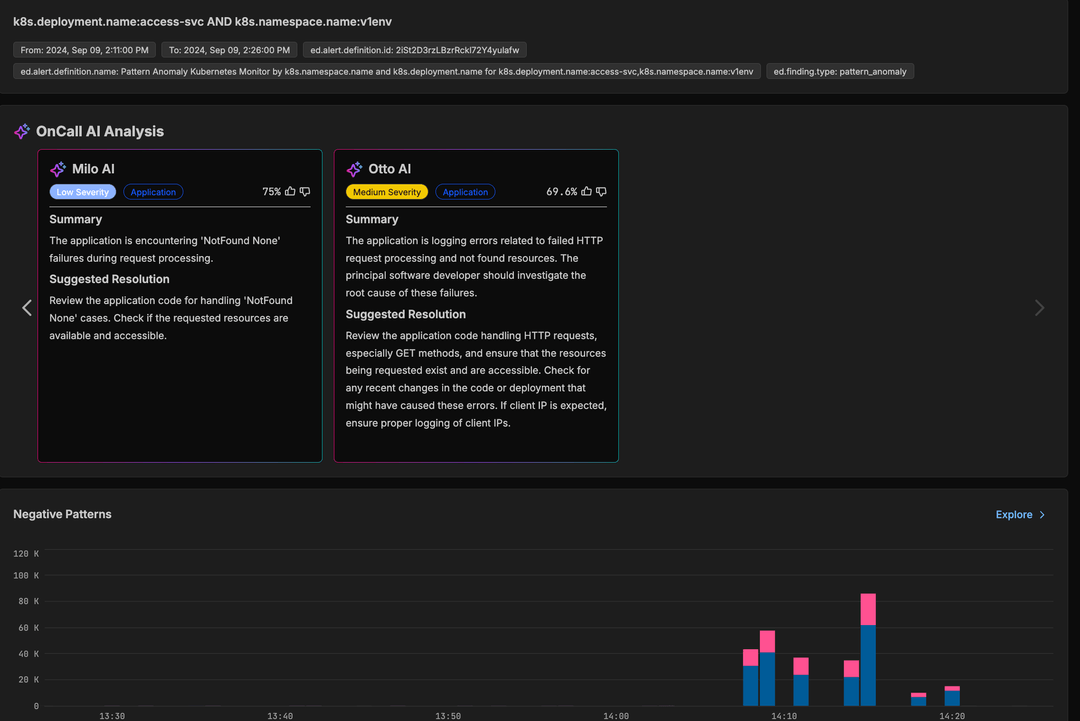1080x721 pixels.
Task: Toggle the Medium Severity badge on Otto AI
Action: (x=387, y=191)
